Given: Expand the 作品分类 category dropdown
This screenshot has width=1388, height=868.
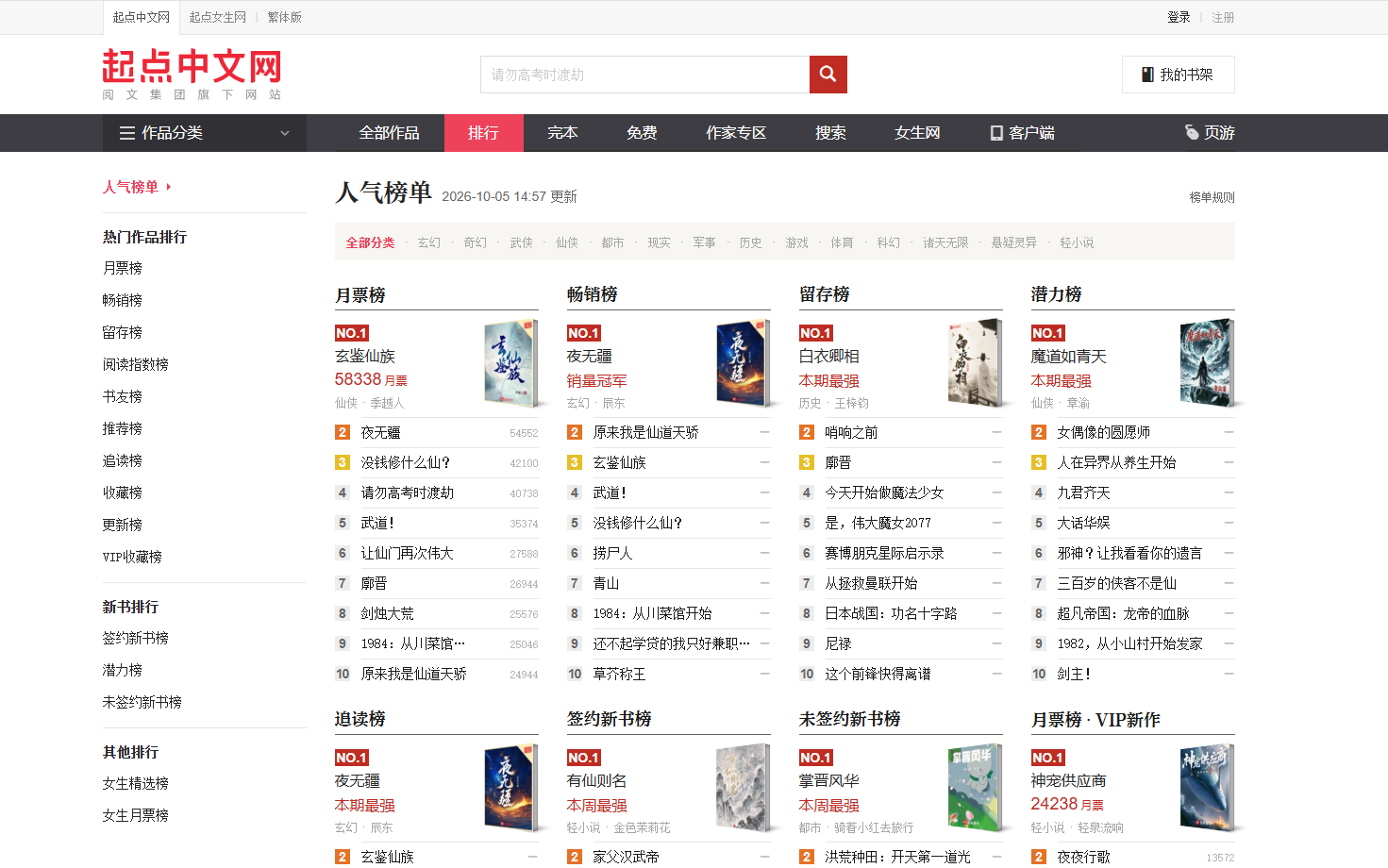Looking at the screenshot, I should tap(204, 133).
